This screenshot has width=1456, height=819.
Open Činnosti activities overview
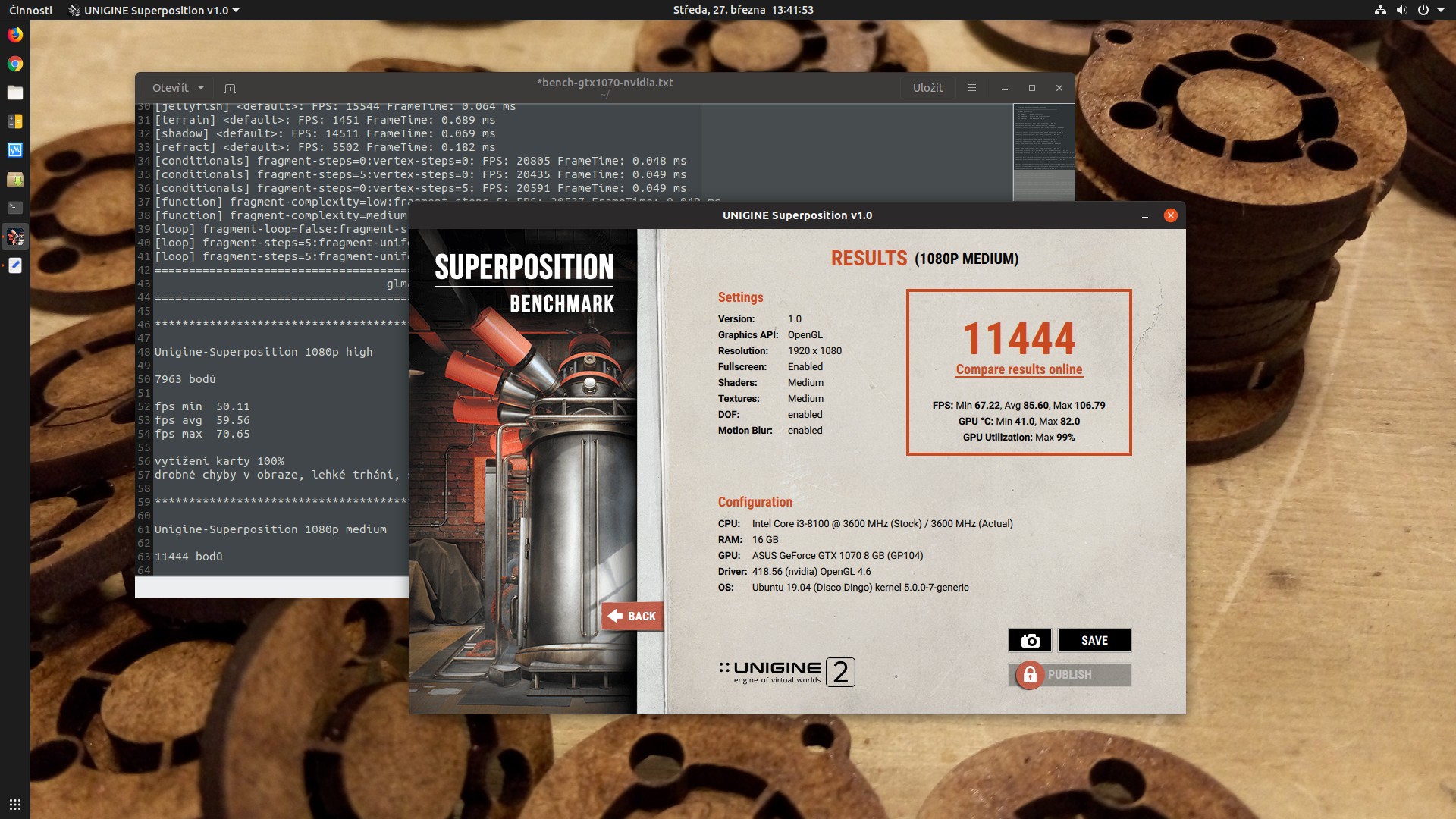coord(31,10)
